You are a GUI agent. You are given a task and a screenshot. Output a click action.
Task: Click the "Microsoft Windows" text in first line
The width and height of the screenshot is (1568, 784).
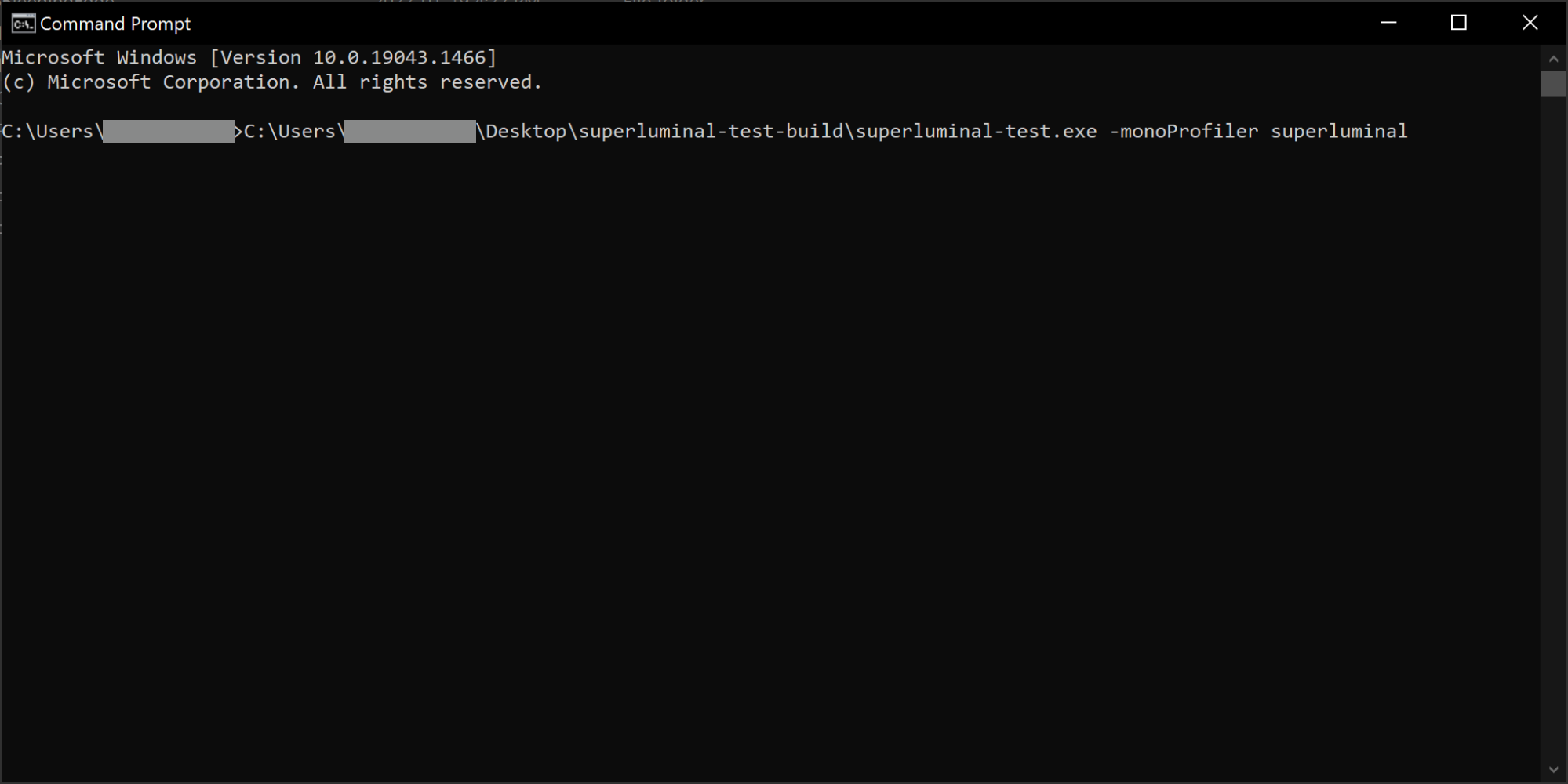100,57
